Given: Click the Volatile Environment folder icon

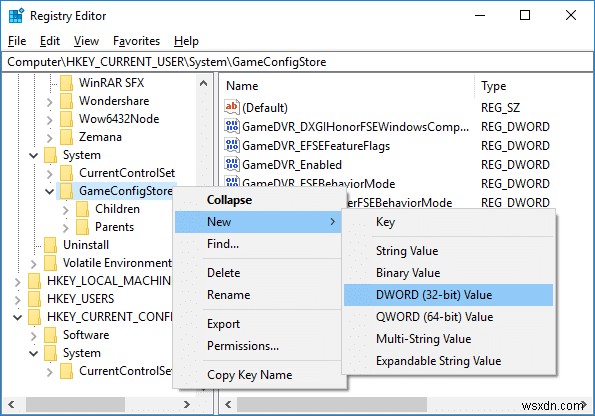Looking at the screenshot, I should pos(50,263).
